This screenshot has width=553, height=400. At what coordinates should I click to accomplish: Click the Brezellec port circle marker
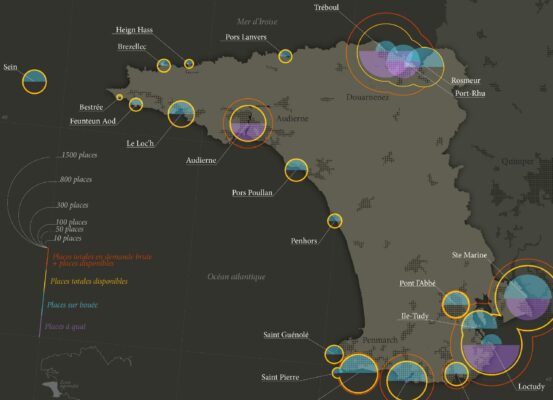164,65
